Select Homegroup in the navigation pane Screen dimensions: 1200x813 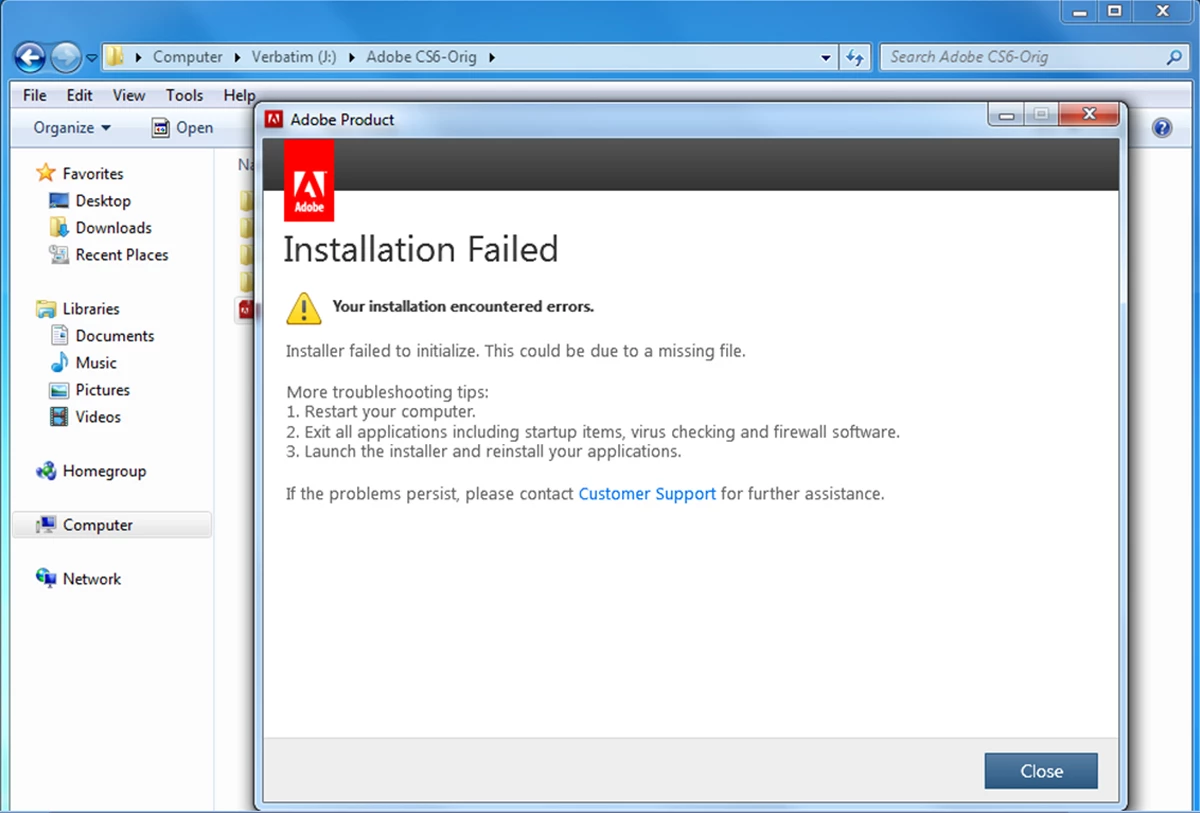[x=104, y=471]
